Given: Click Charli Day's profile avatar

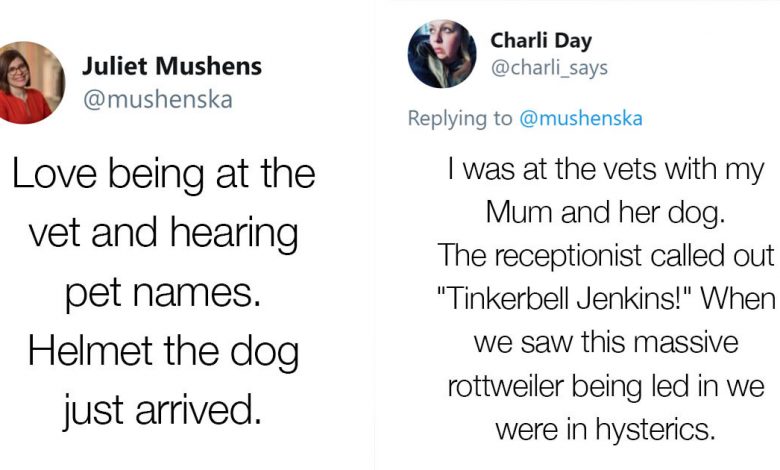Looking at the screenshot, I should [442, 54].
